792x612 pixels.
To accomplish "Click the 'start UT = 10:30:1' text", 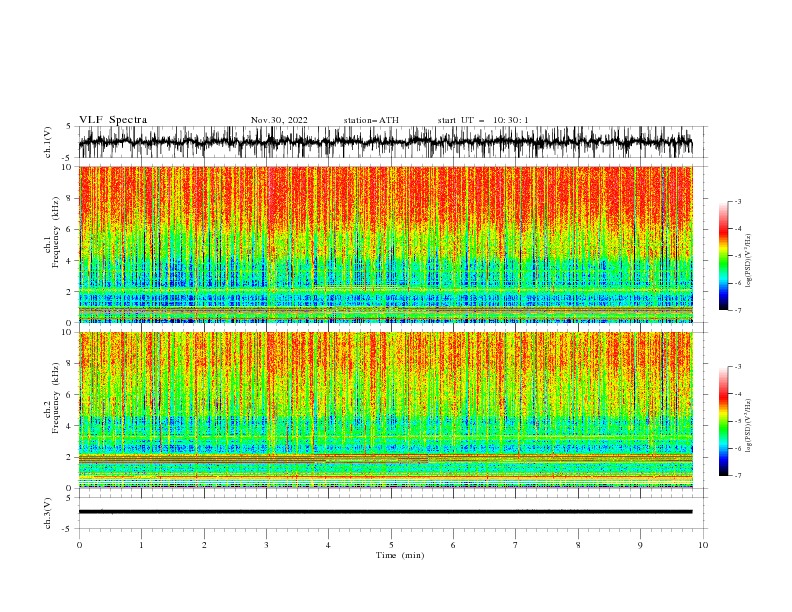I will pyautogui.click(x=483, y=120).
